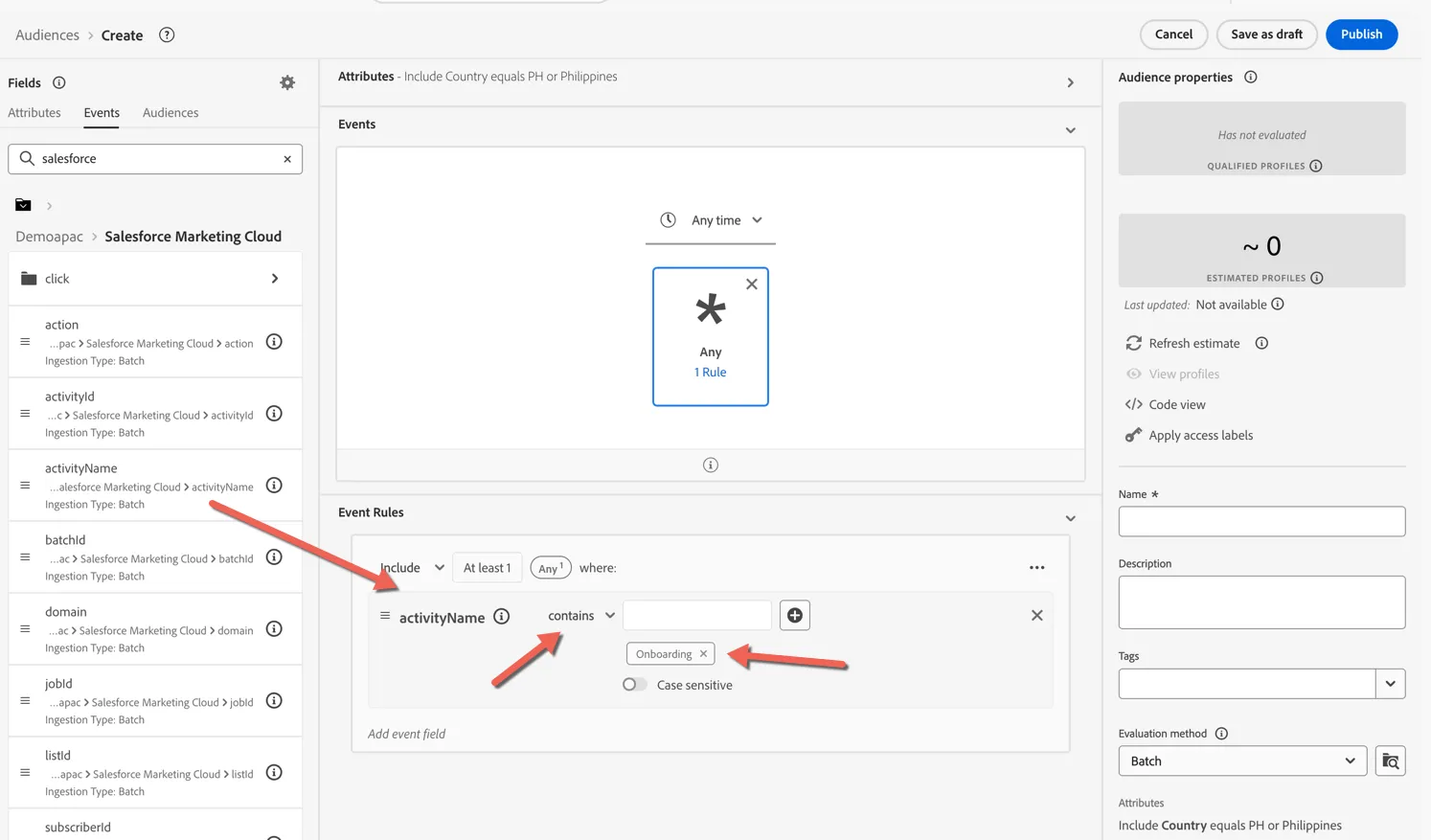1431x840 pixels.
Task: Click the Description text area
Action: pos(1261,602)
